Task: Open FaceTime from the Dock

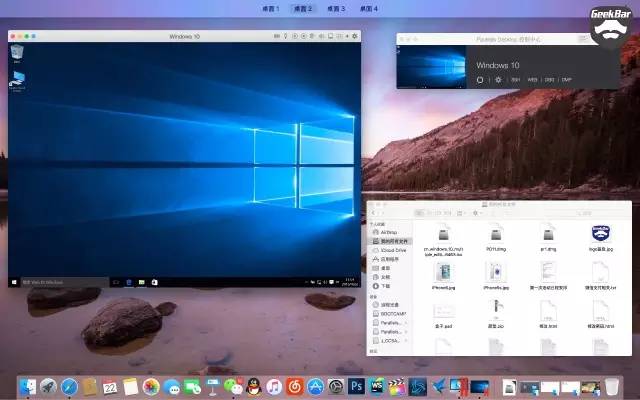Action: pyautogui.click(x=192, y=387)
